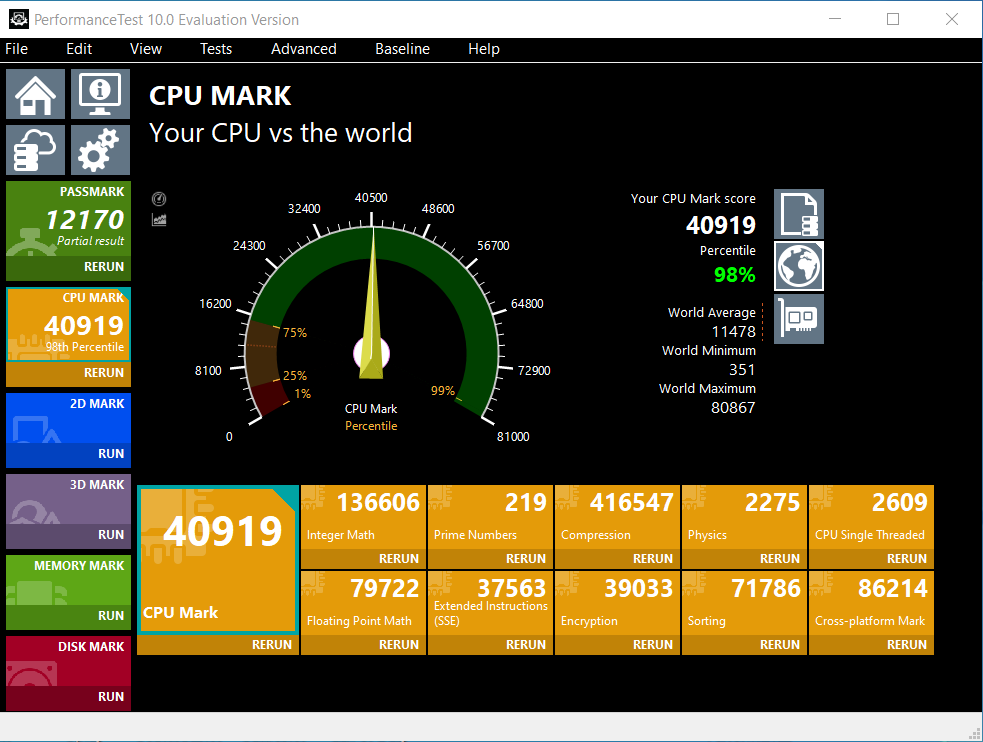Select the Integer Math 136606 result tile
The height and width of the screenshot is (742, 983).
click(x=364, y=517)
